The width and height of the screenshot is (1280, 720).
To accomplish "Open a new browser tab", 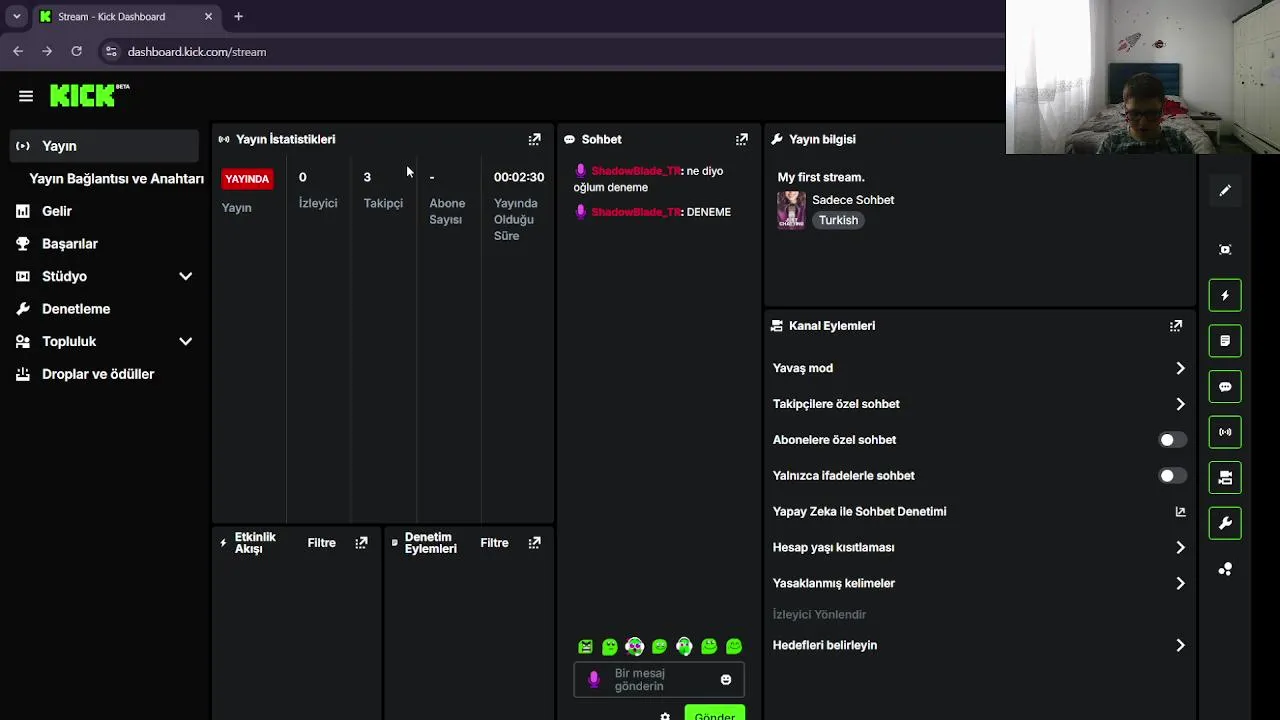I will coord(238,16).
